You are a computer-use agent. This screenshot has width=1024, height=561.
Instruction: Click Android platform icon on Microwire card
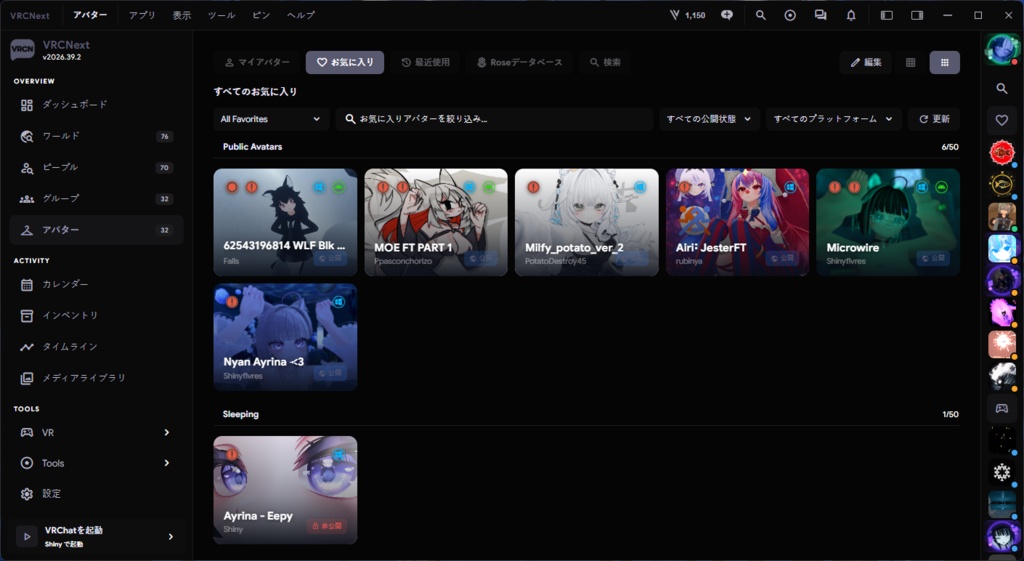941,187
